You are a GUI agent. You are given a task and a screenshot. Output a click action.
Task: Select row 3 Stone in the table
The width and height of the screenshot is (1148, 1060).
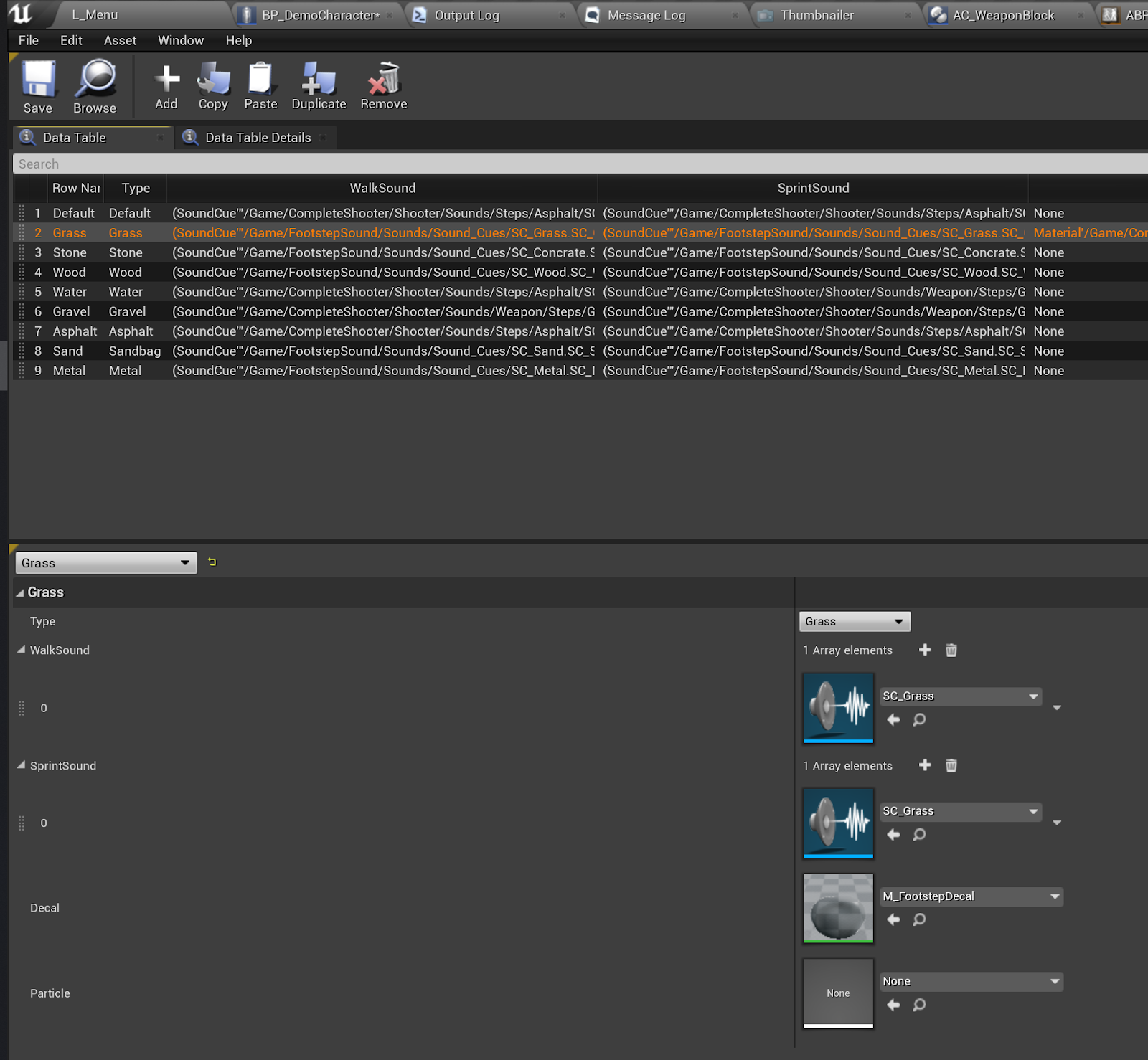(x=580, y=252)
